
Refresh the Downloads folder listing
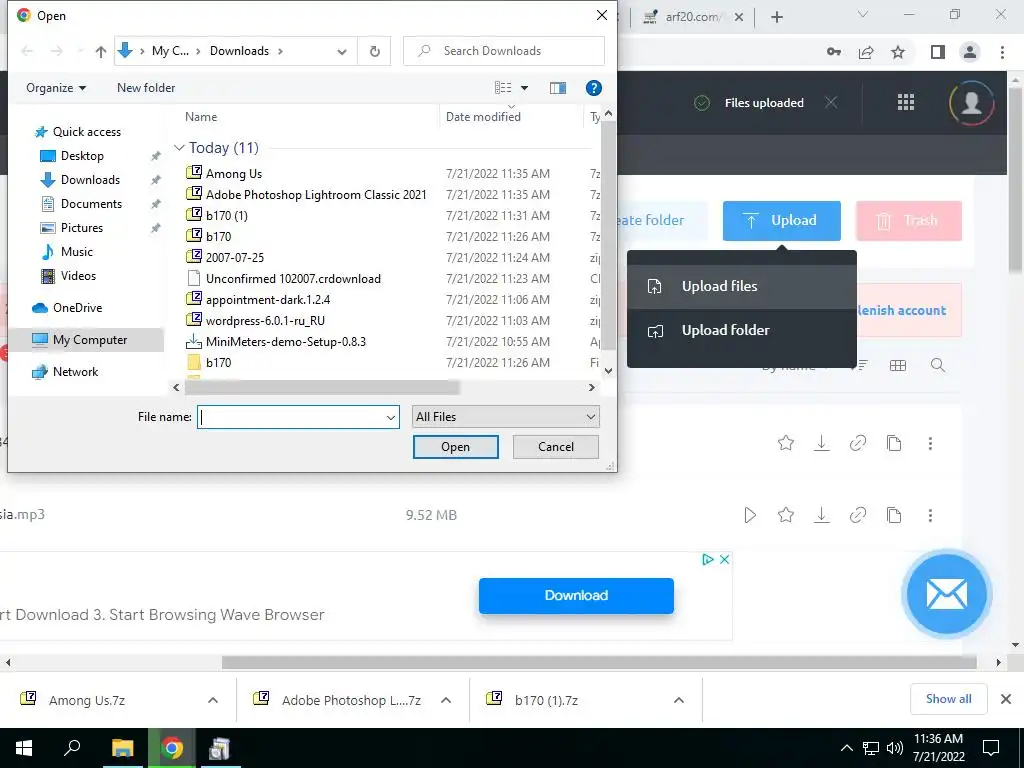tap(374, 51)
